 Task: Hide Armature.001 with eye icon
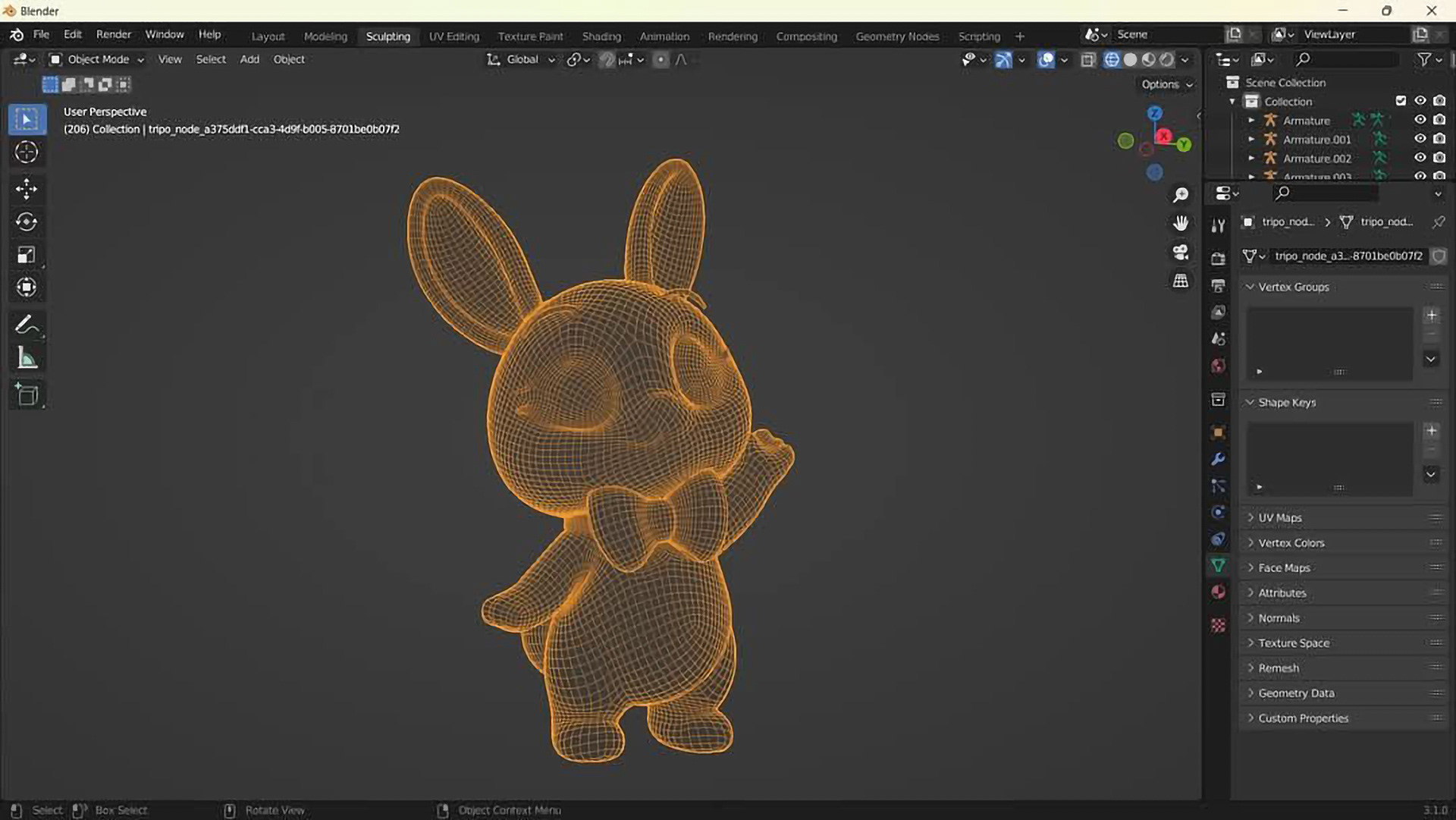(x=1420, y=139)
